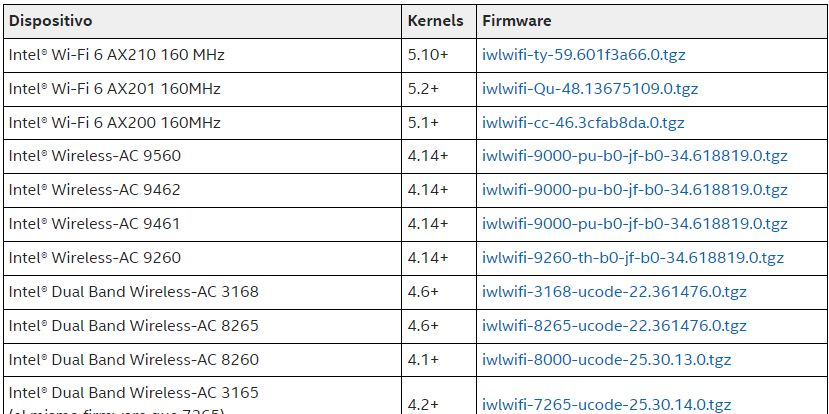This screenshot has height=414, width=829.
Task: Open the iwlwifi-8000-ucode-25.30.13.0.tgz link
Action: (606, 360)
